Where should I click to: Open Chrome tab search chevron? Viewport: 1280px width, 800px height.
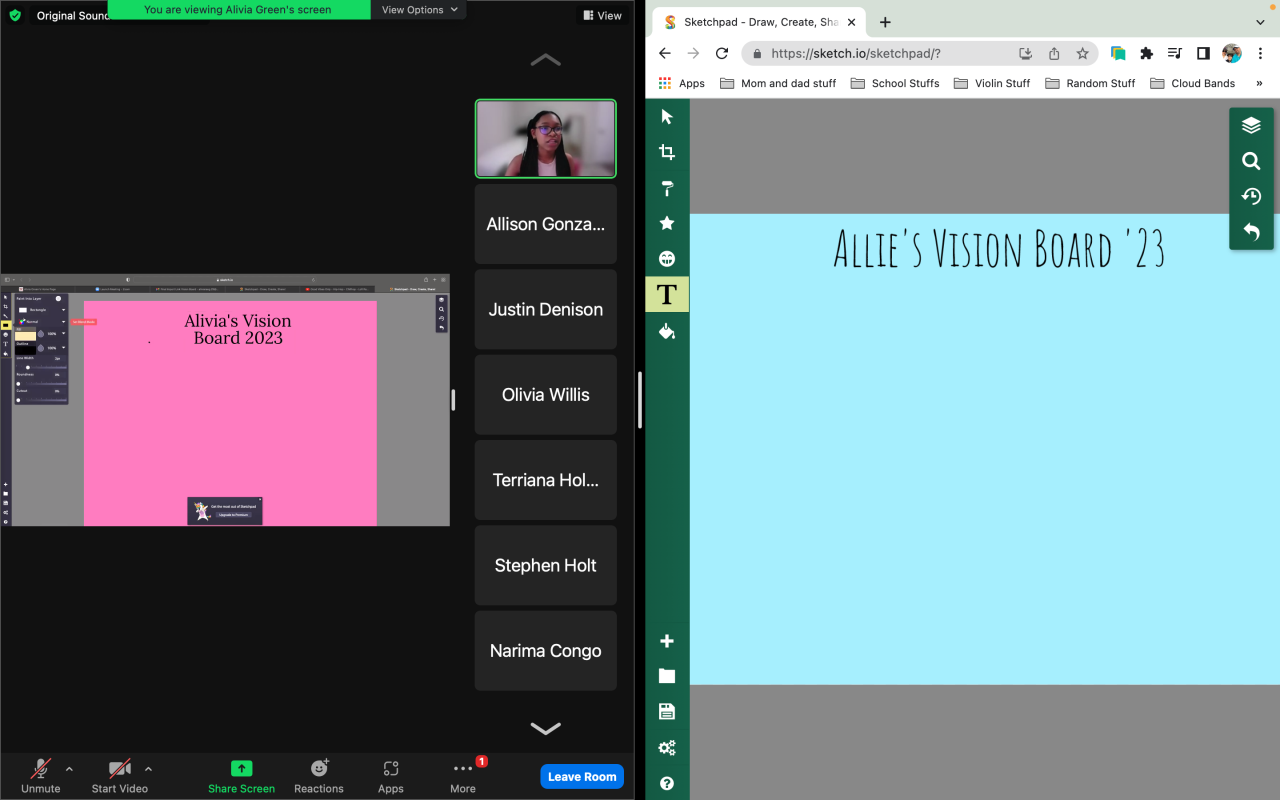coord(1259,22)
